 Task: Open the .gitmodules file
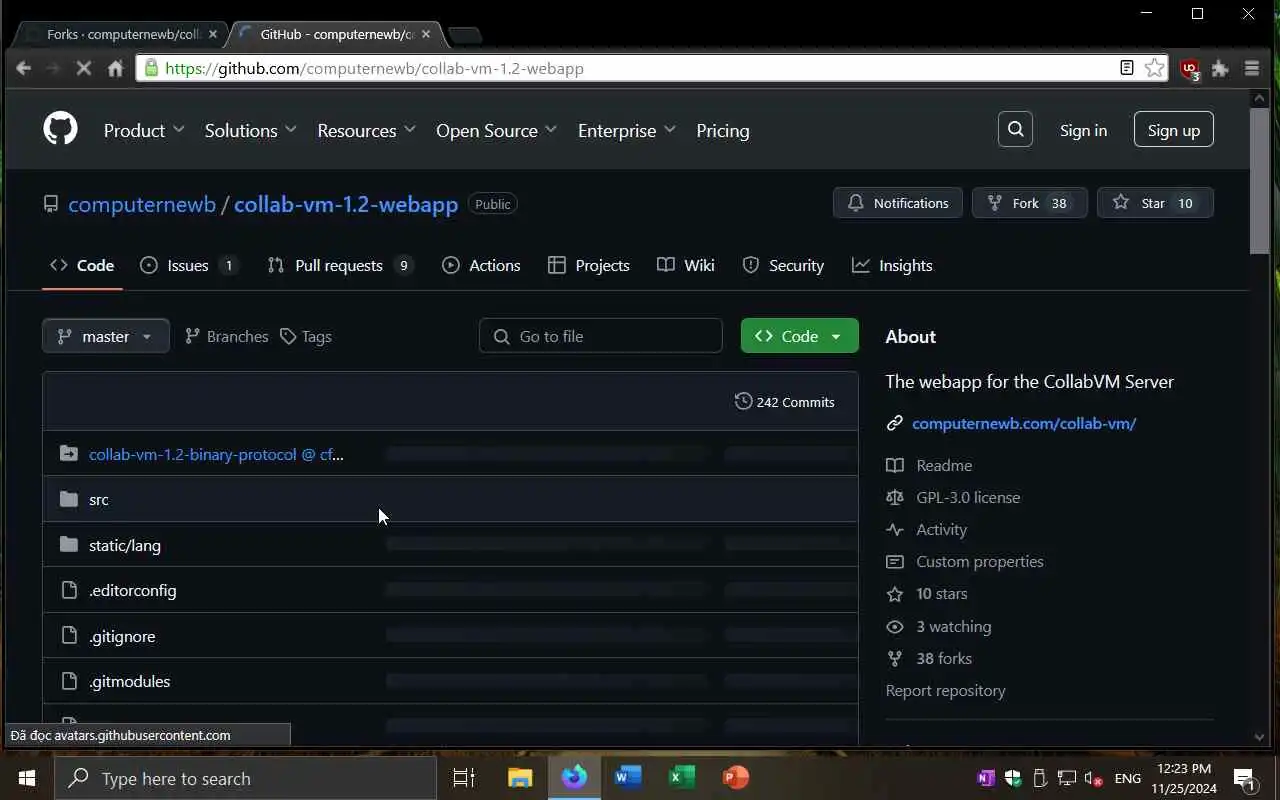tap(129, 681)
